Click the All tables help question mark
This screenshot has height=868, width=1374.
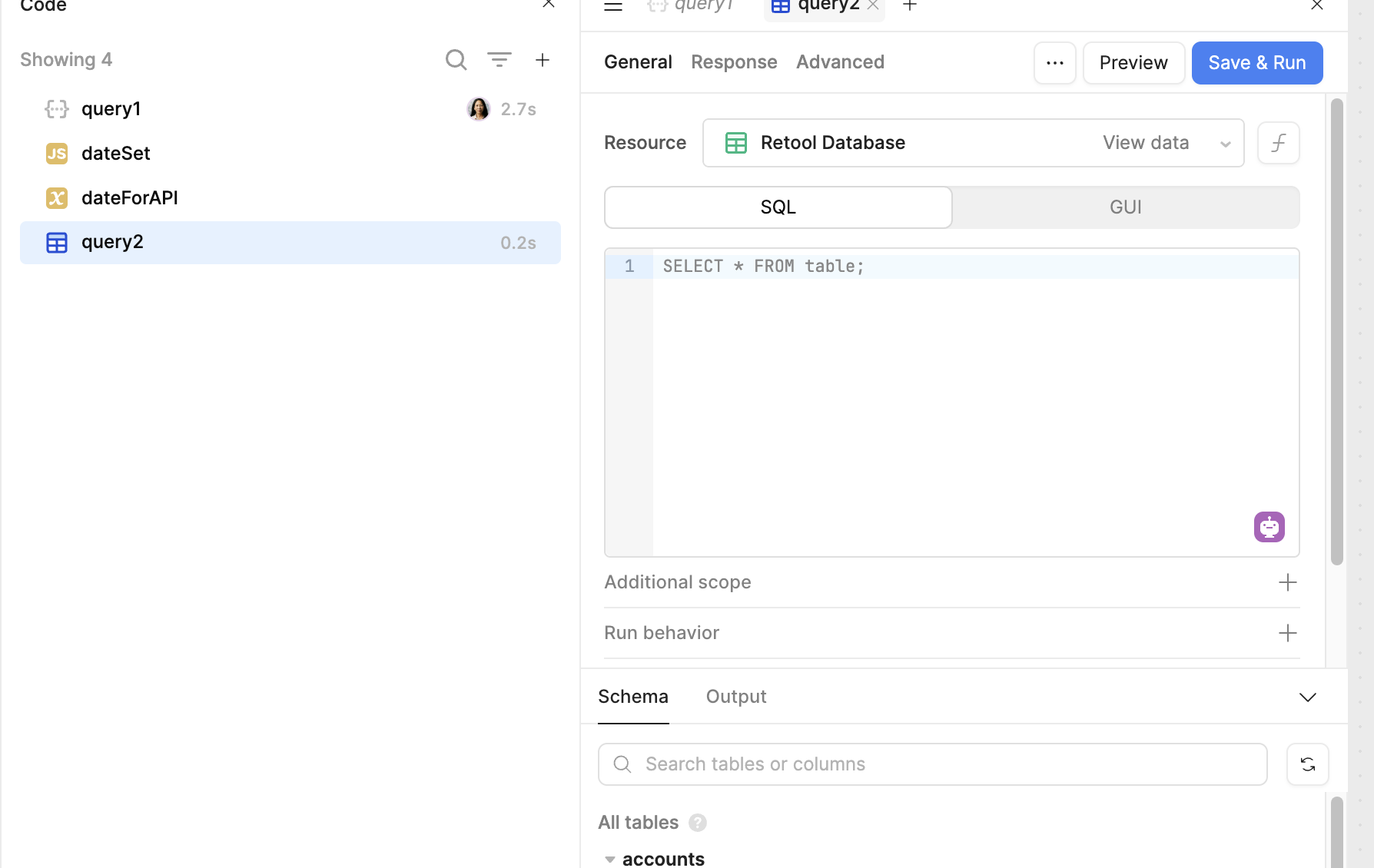tap(698, 823)
